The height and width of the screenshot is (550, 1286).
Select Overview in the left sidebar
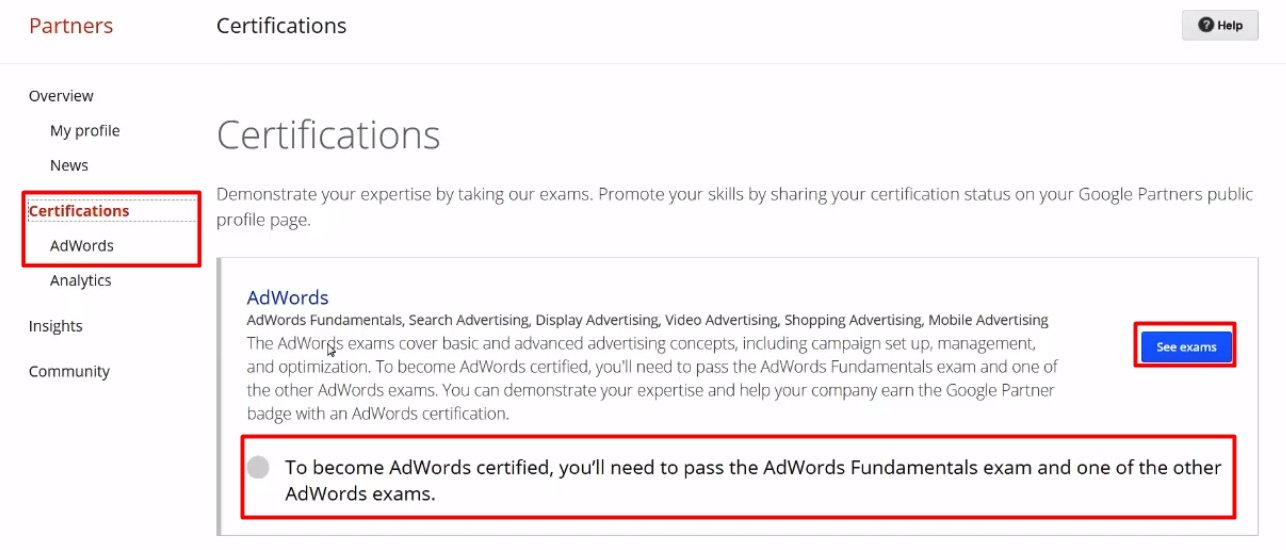pos(61,96)
